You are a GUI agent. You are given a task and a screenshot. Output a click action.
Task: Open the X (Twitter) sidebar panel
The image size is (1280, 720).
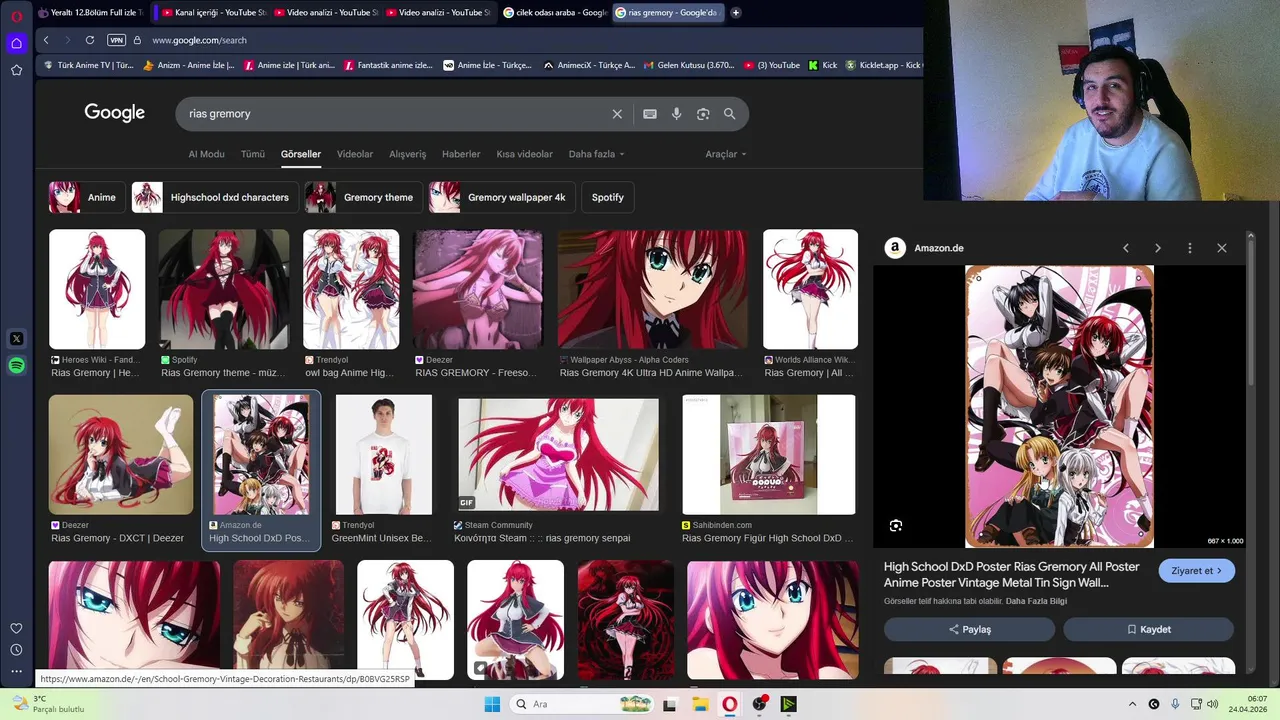tap(16, 339)
